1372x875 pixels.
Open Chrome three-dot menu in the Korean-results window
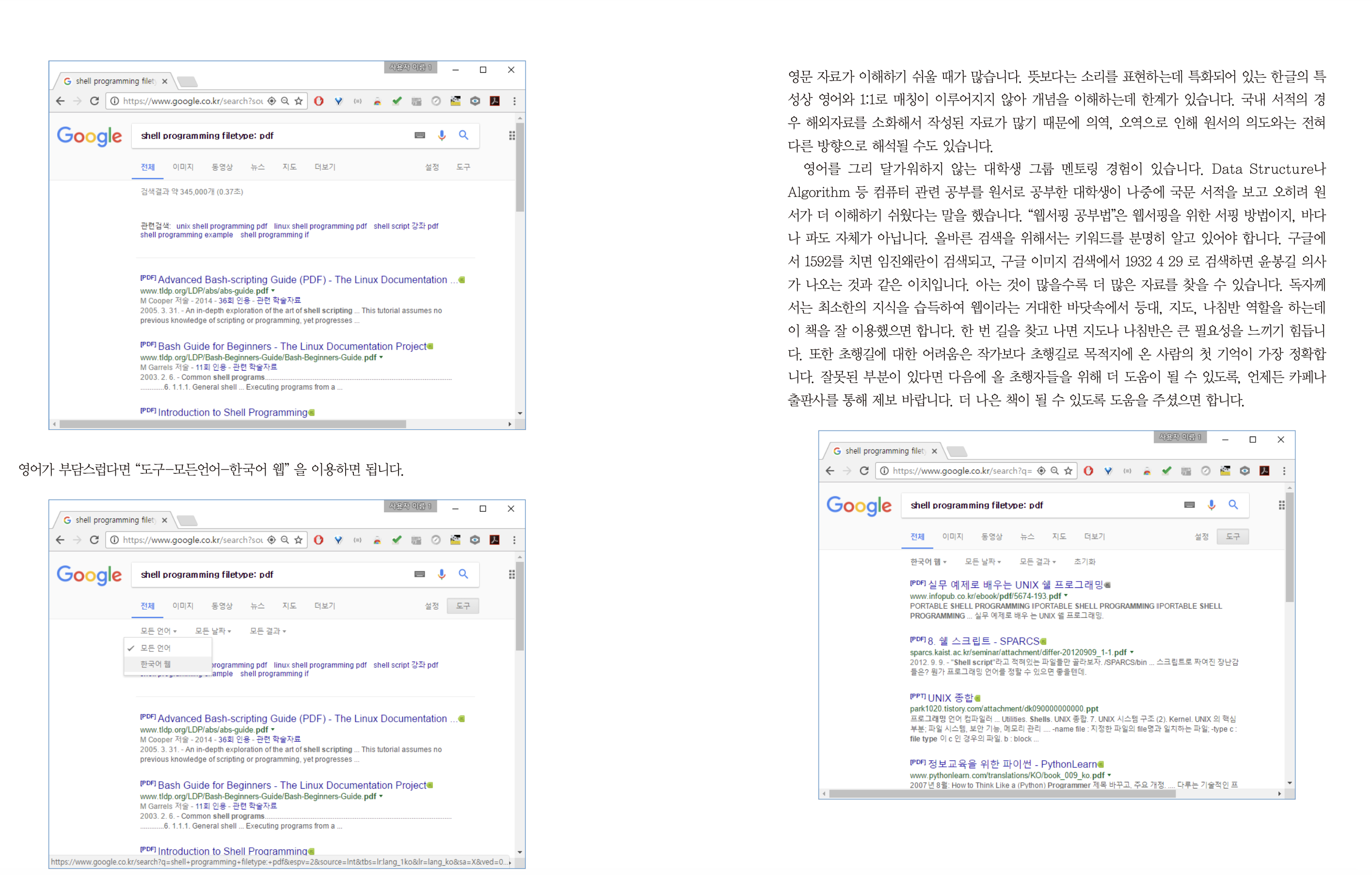point(1284,471)
